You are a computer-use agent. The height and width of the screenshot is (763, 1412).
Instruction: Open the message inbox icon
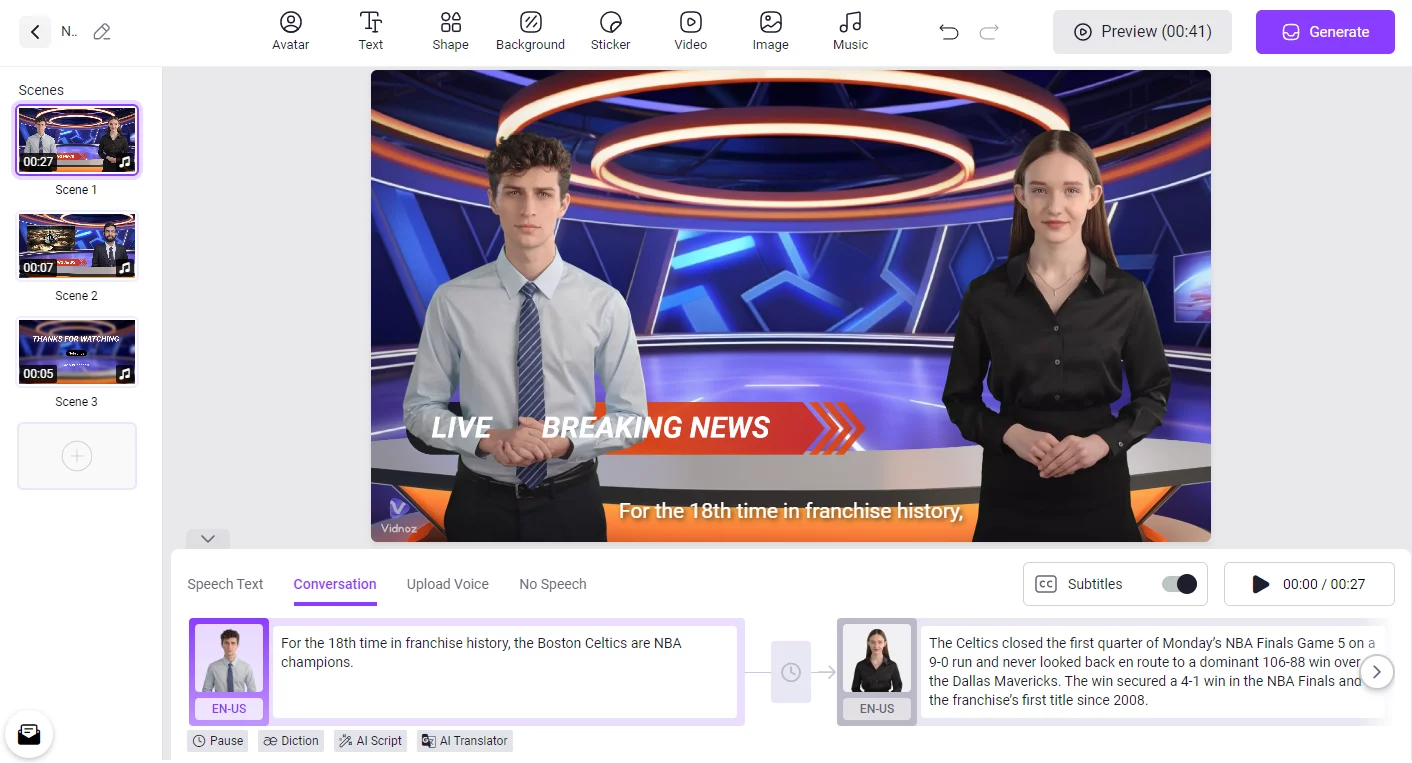coord(29,735)
